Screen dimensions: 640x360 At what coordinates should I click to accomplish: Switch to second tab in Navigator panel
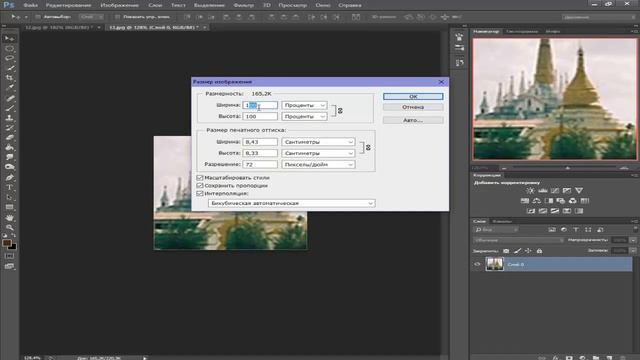pyautogui.click(x=522, y=31)
